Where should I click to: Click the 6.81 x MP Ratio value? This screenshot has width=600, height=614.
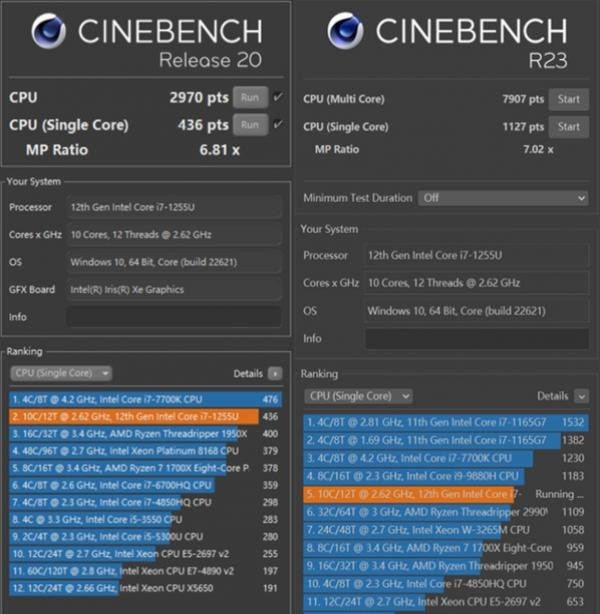point(219,150)
